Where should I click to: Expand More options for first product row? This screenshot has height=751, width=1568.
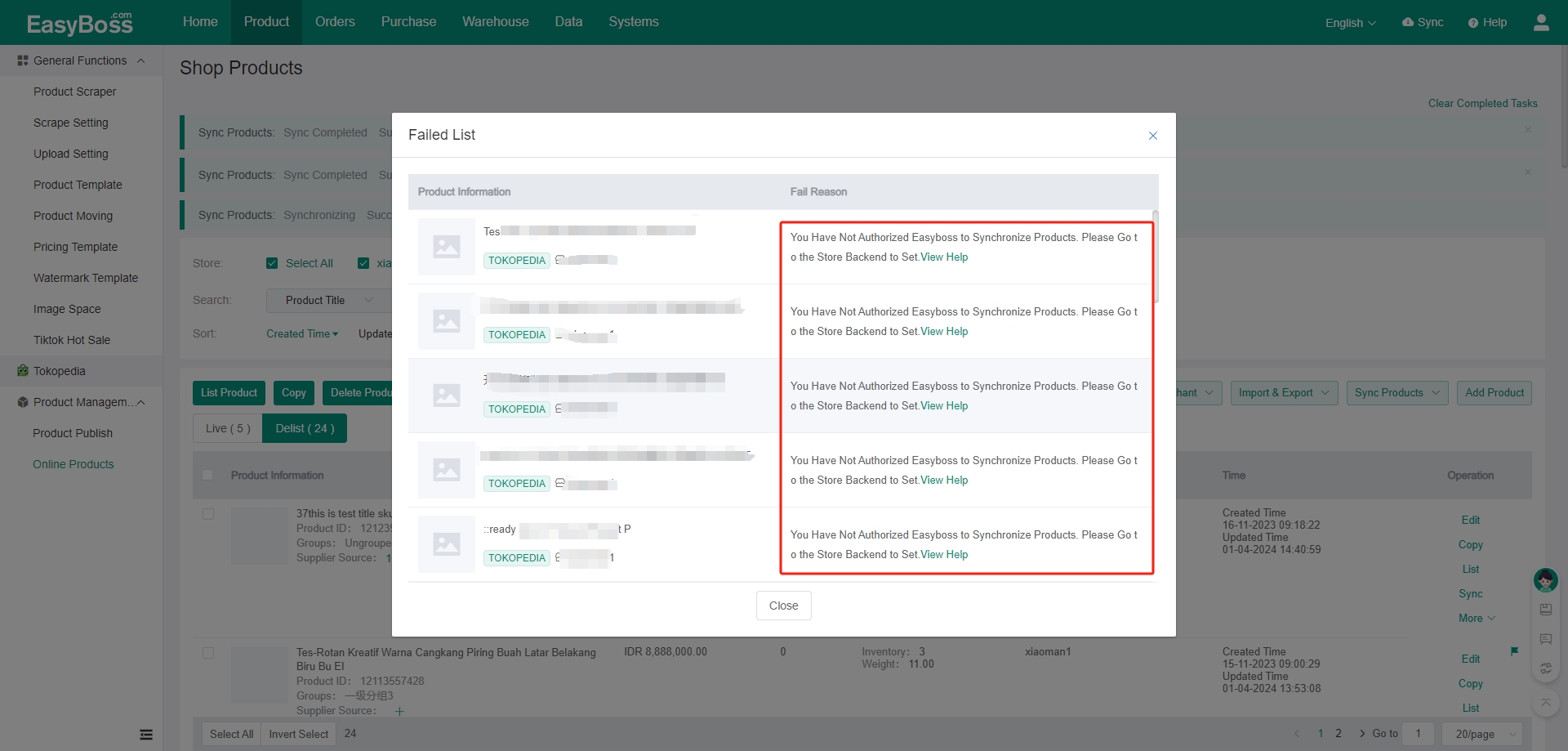pos(1477,618)
